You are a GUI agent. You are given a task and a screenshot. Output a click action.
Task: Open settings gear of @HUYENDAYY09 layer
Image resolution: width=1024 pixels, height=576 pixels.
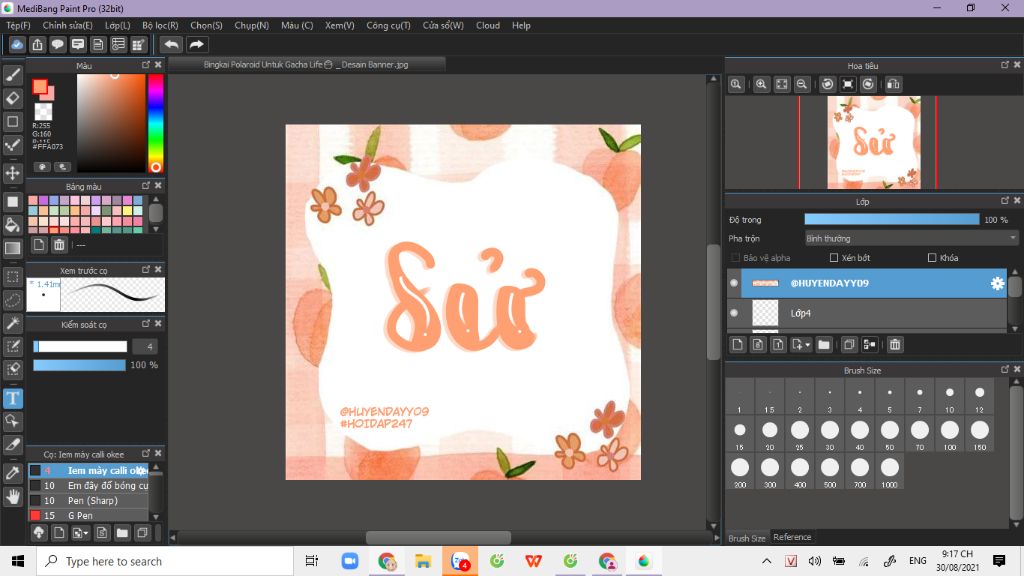point(997,284)
